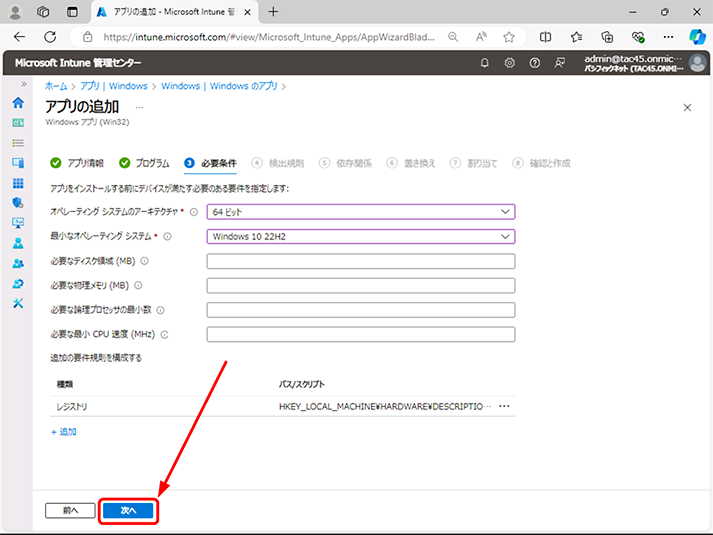The height and width of the screenshot is (535, 713).
Task: Open the feedback icon in header
Action: [x=560, y=63]
